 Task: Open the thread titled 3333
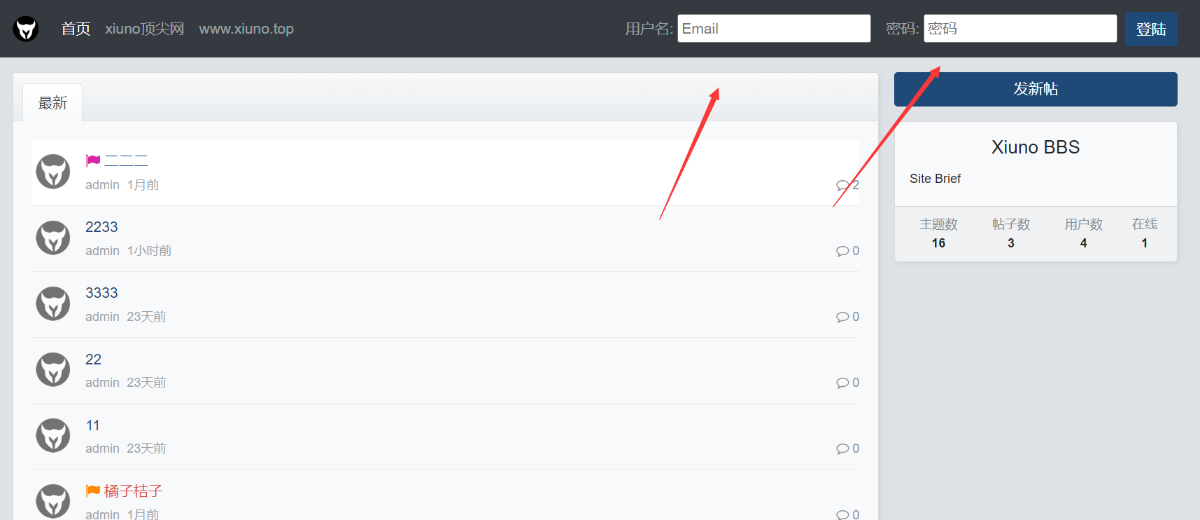click(x=102, y=293)
